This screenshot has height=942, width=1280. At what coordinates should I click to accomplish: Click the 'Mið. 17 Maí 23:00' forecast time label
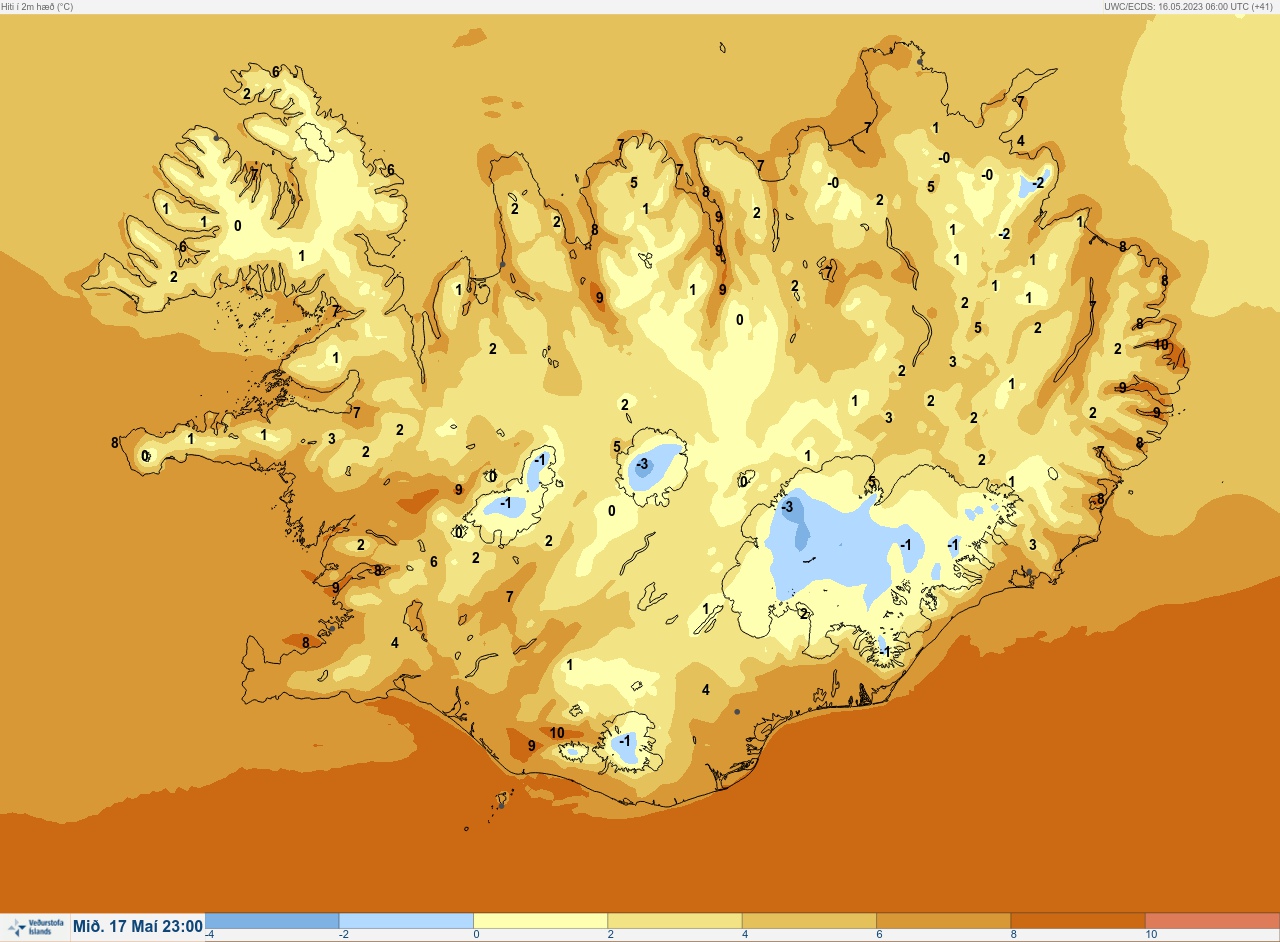(x=138, y=926)
